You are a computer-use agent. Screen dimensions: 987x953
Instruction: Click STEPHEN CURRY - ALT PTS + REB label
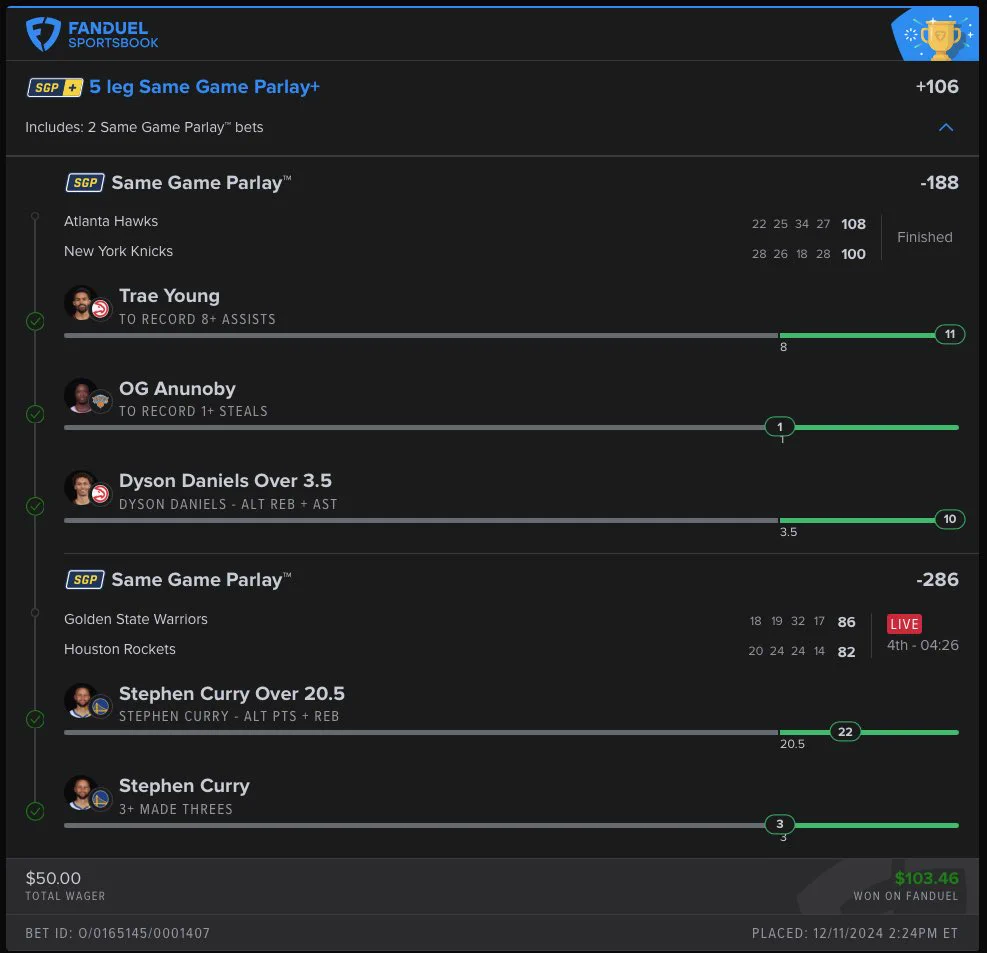(x=229, y=717)
